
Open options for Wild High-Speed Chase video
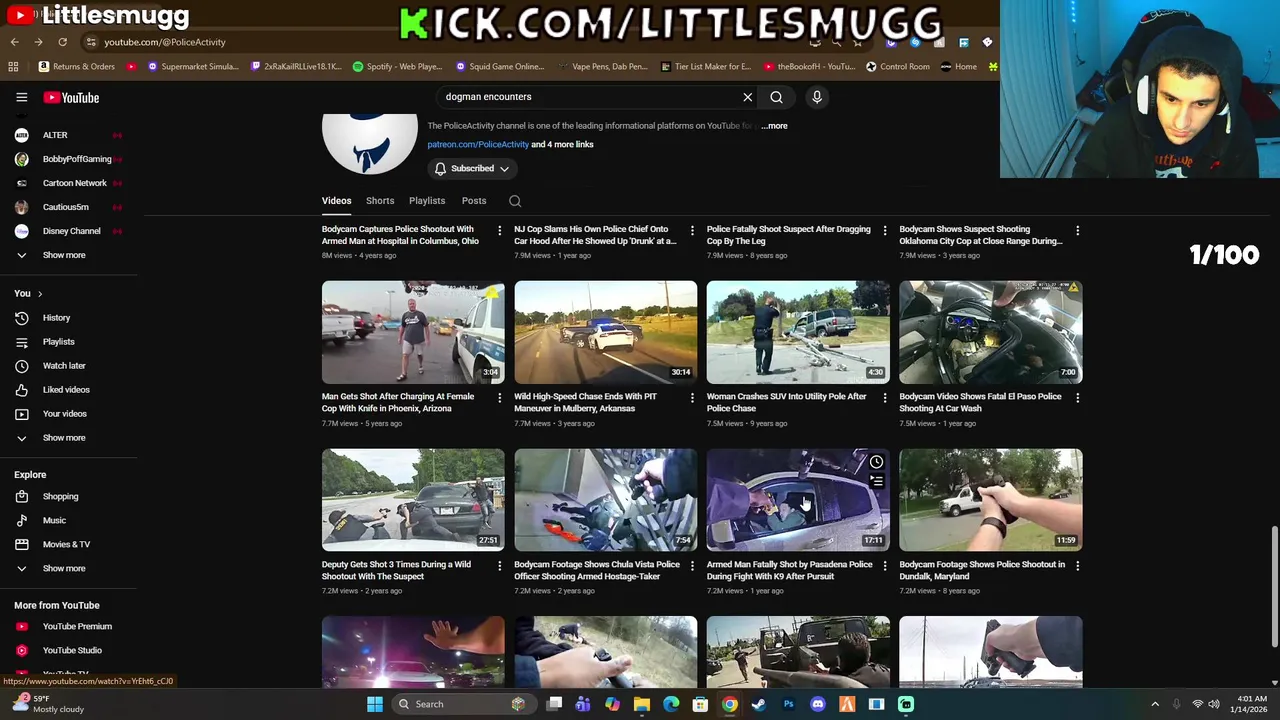coord(692,398)
